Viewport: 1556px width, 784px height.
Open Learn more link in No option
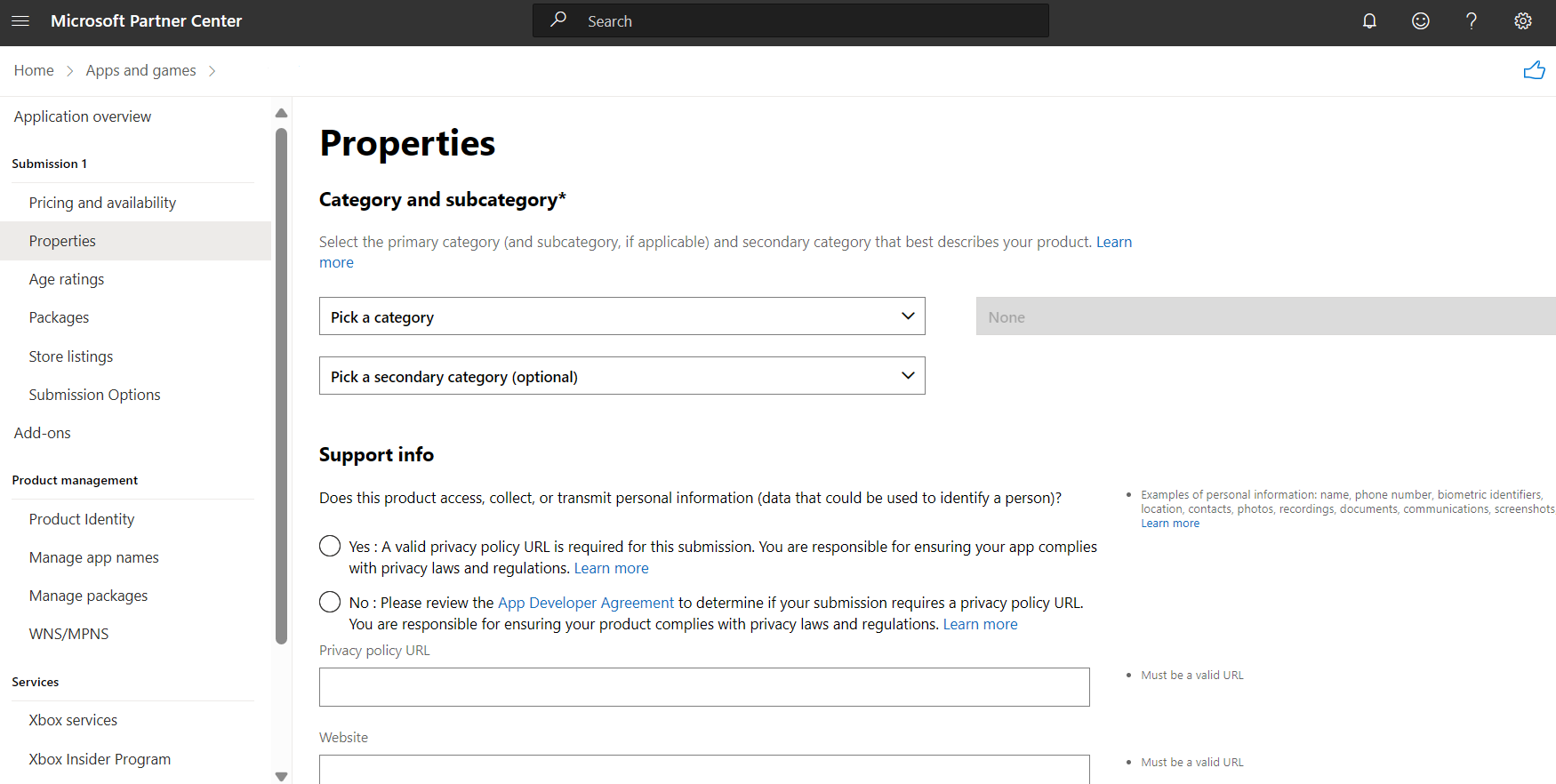click(980, 624)
